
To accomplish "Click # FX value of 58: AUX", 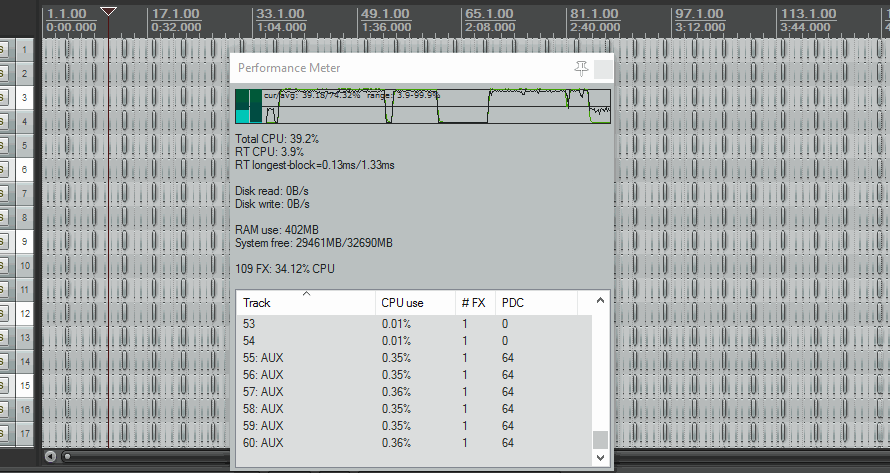I will coord(464,409).
